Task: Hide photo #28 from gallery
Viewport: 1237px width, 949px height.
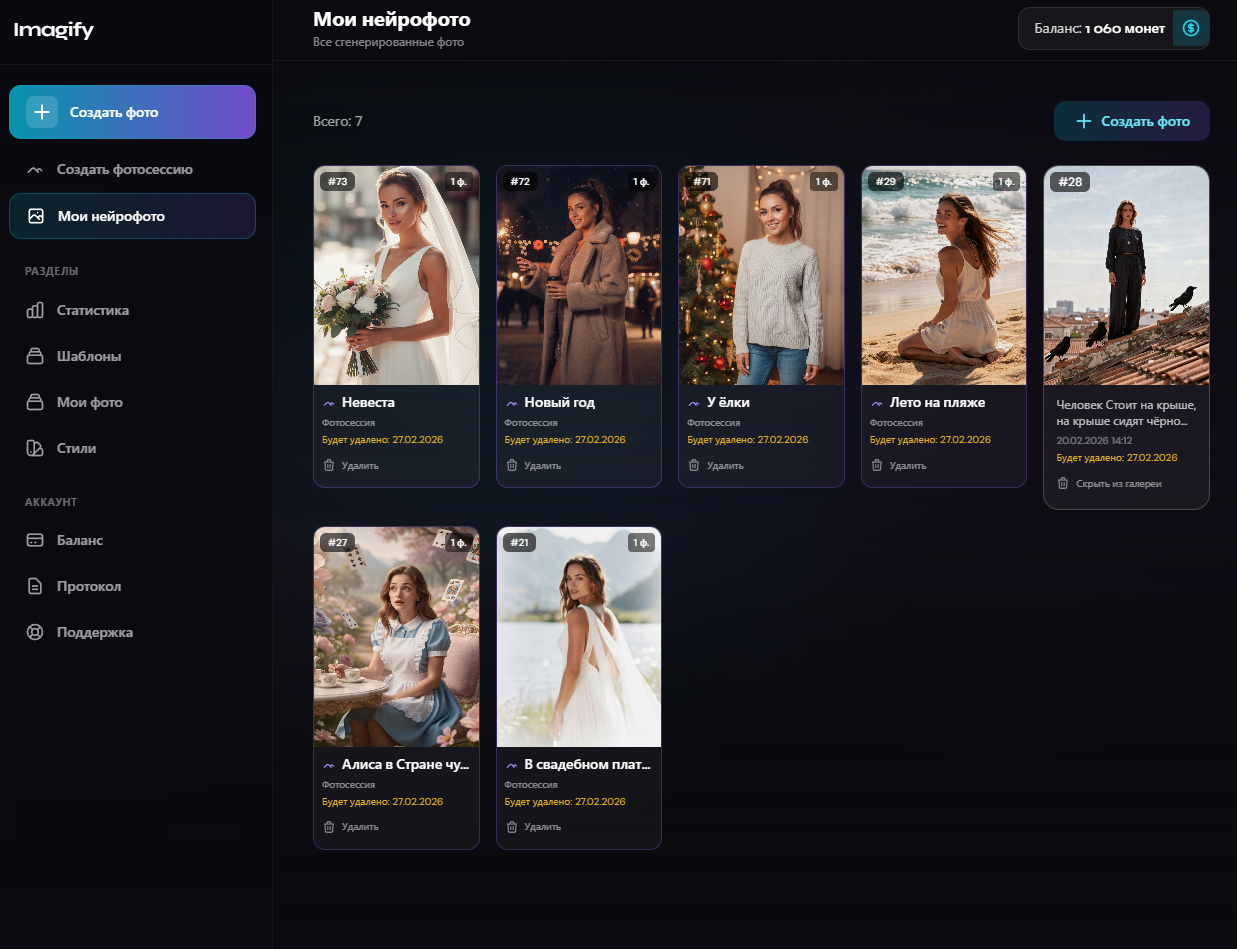Action: [1110, 484]
